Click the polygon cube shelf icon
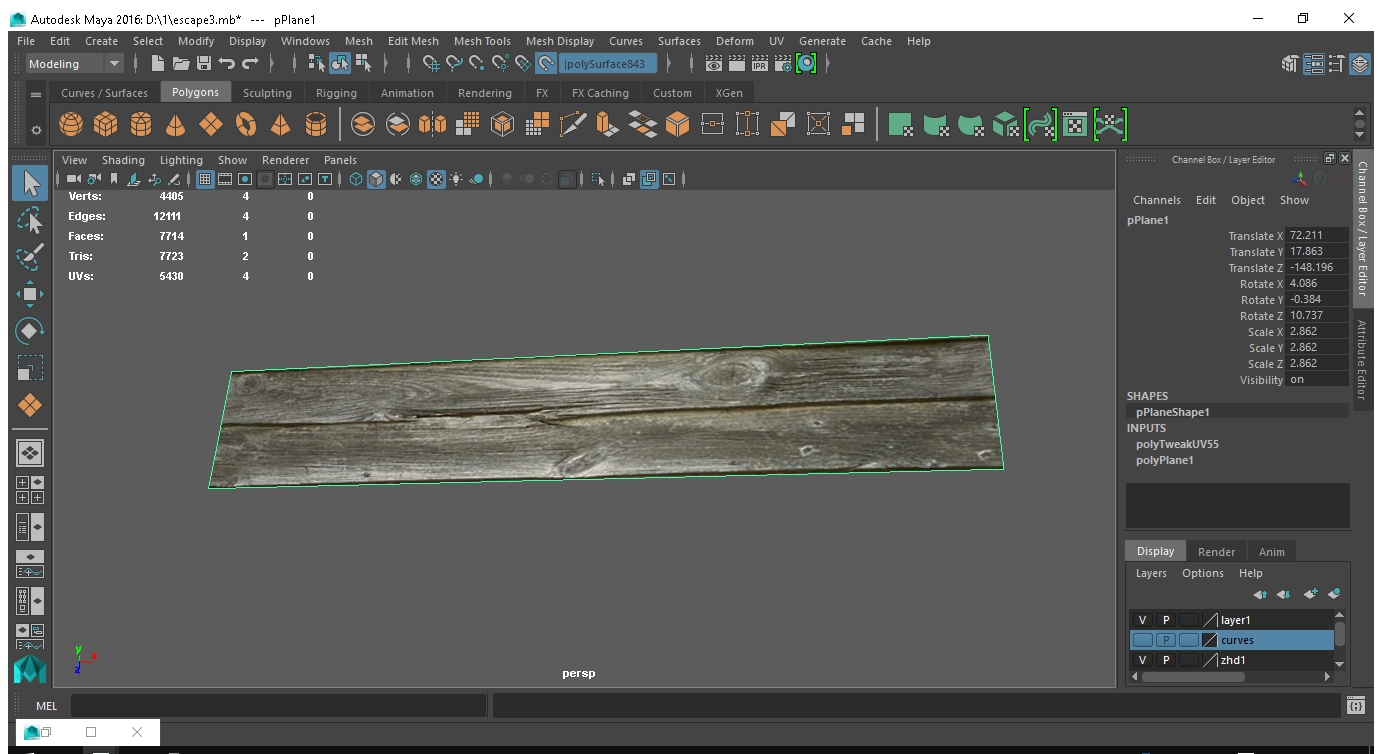This screenshot has height=754, width=1382. click(105, 124)
